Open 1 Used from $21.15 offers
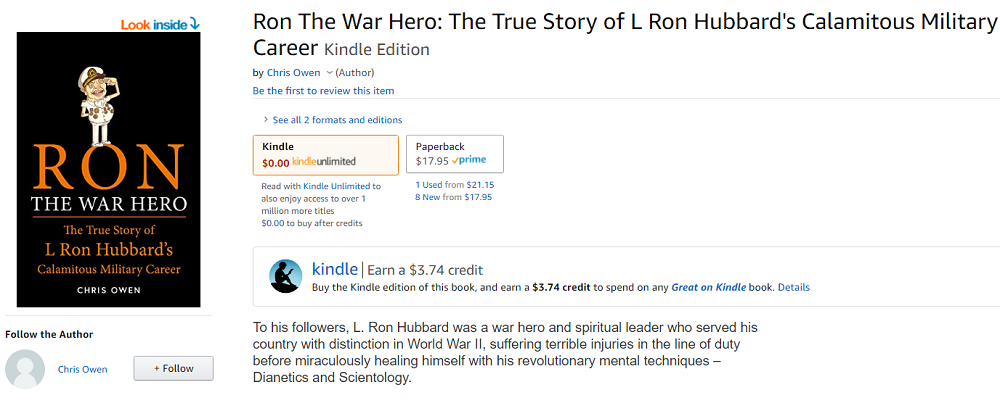1000x411 pixels. tap(455, 185)
